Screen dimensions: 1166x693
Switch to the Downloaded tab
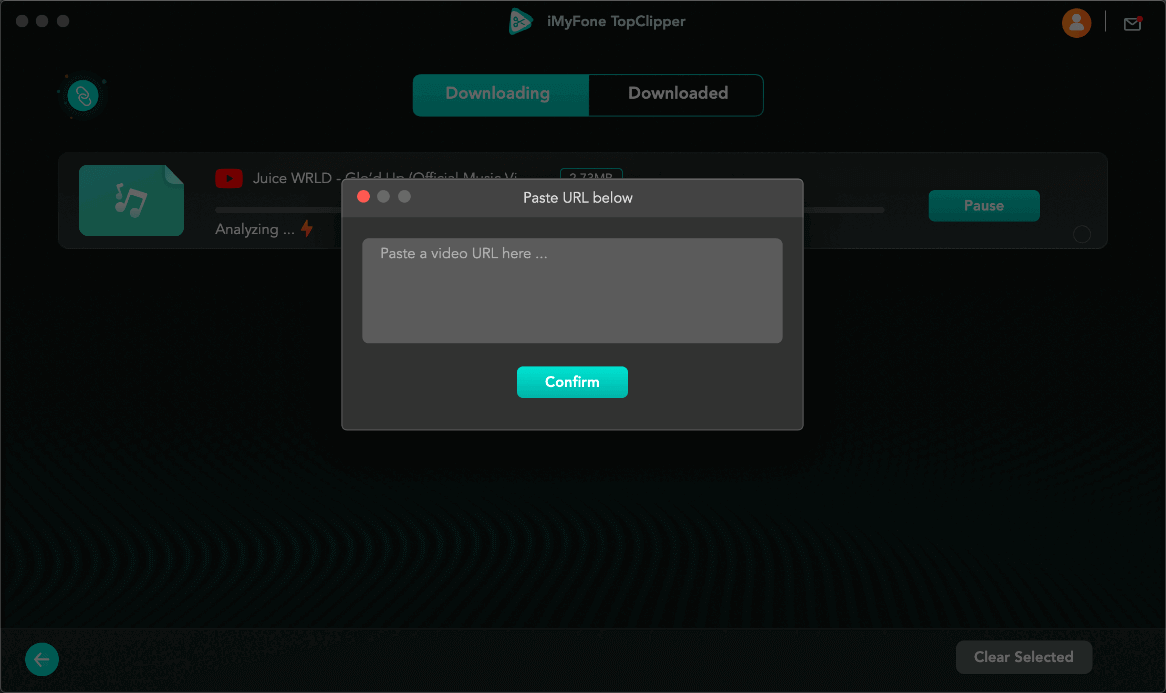pyautogui.click(x=677, y=94)
